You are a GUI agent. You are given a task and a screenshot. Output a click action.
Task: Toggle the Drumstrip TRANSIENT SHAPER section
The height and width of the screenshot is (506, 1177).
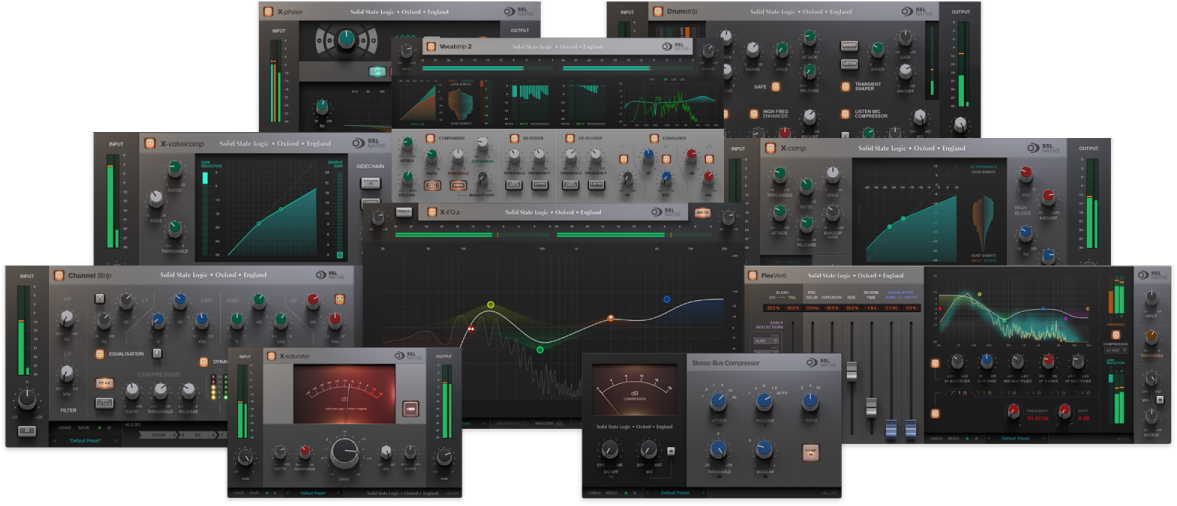(x=845, y=86)
